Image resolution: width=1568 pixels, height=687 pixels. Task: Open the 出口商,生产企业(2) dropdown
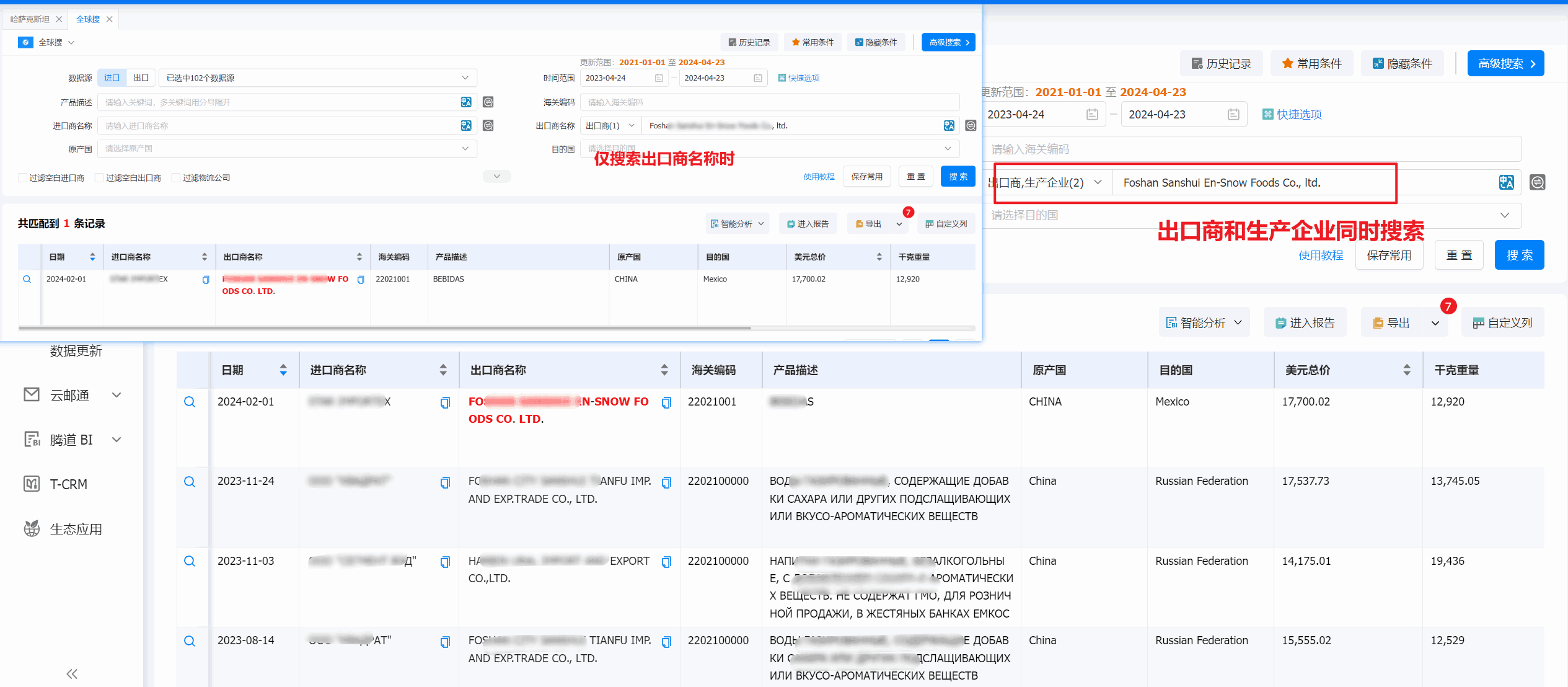[x=1049, y=182]
